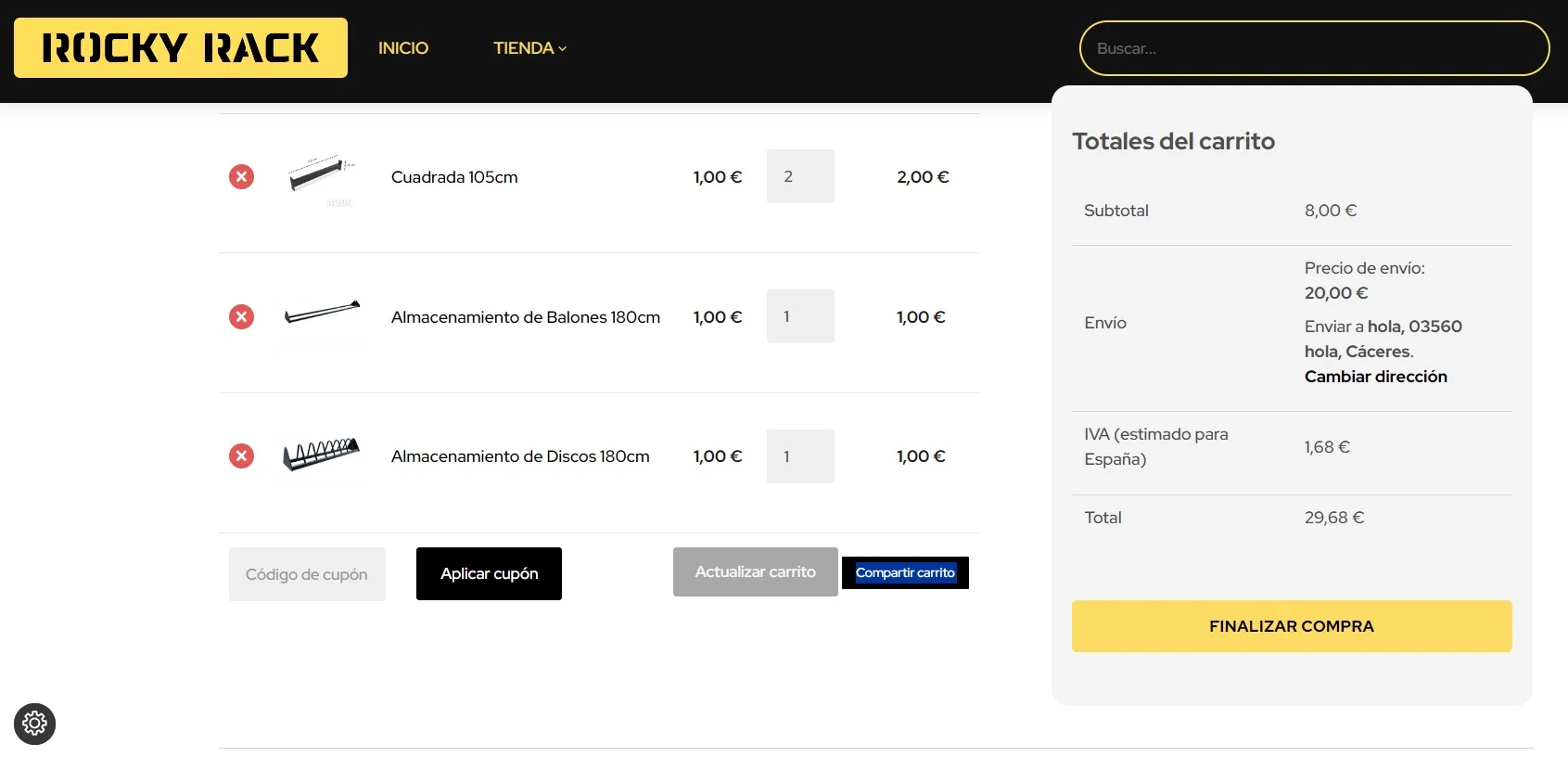This screenshot has width=1568, height=757.
Task: Edit quantity for Cuadrada 105cm
Action: 799,176
